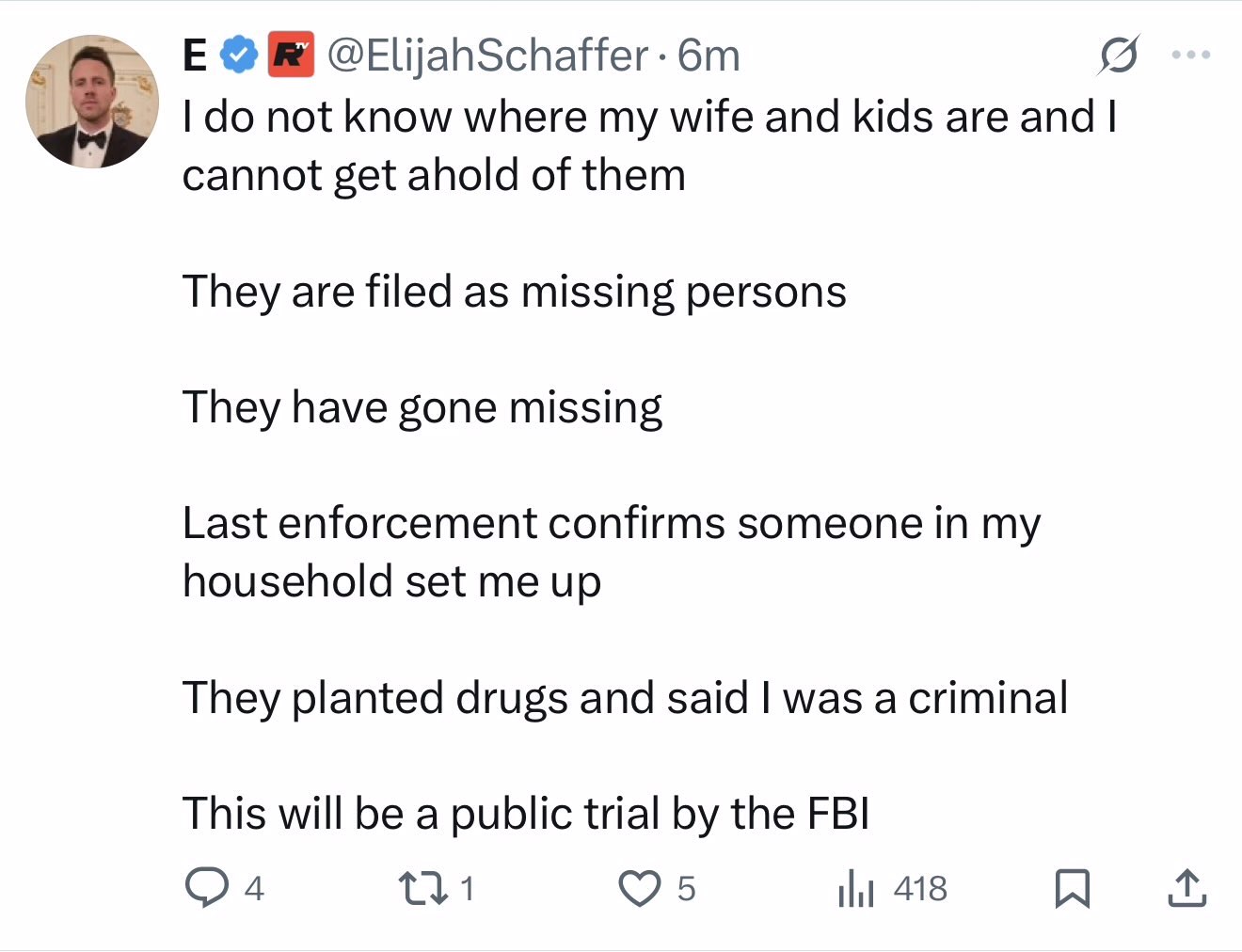
Task: Open the @ElijahSchaffer handle link
Action: pyautogui.click(x=486, y=56)
